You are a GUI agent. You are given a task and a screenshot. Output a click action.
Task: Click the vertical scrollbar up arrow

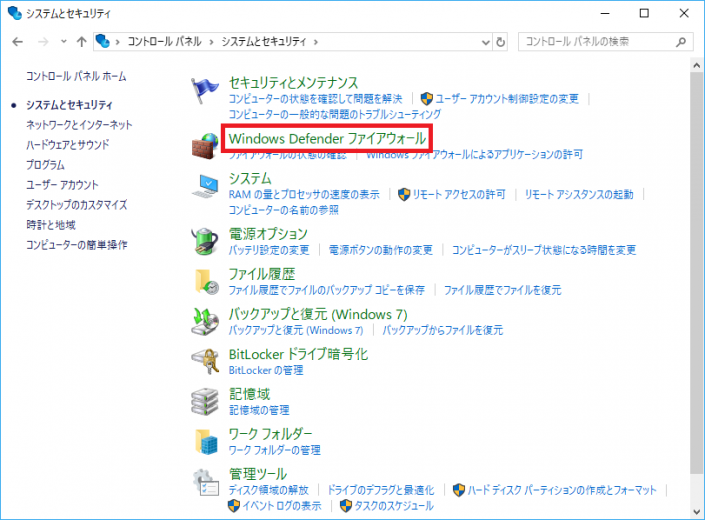click(x=697, y=66)
